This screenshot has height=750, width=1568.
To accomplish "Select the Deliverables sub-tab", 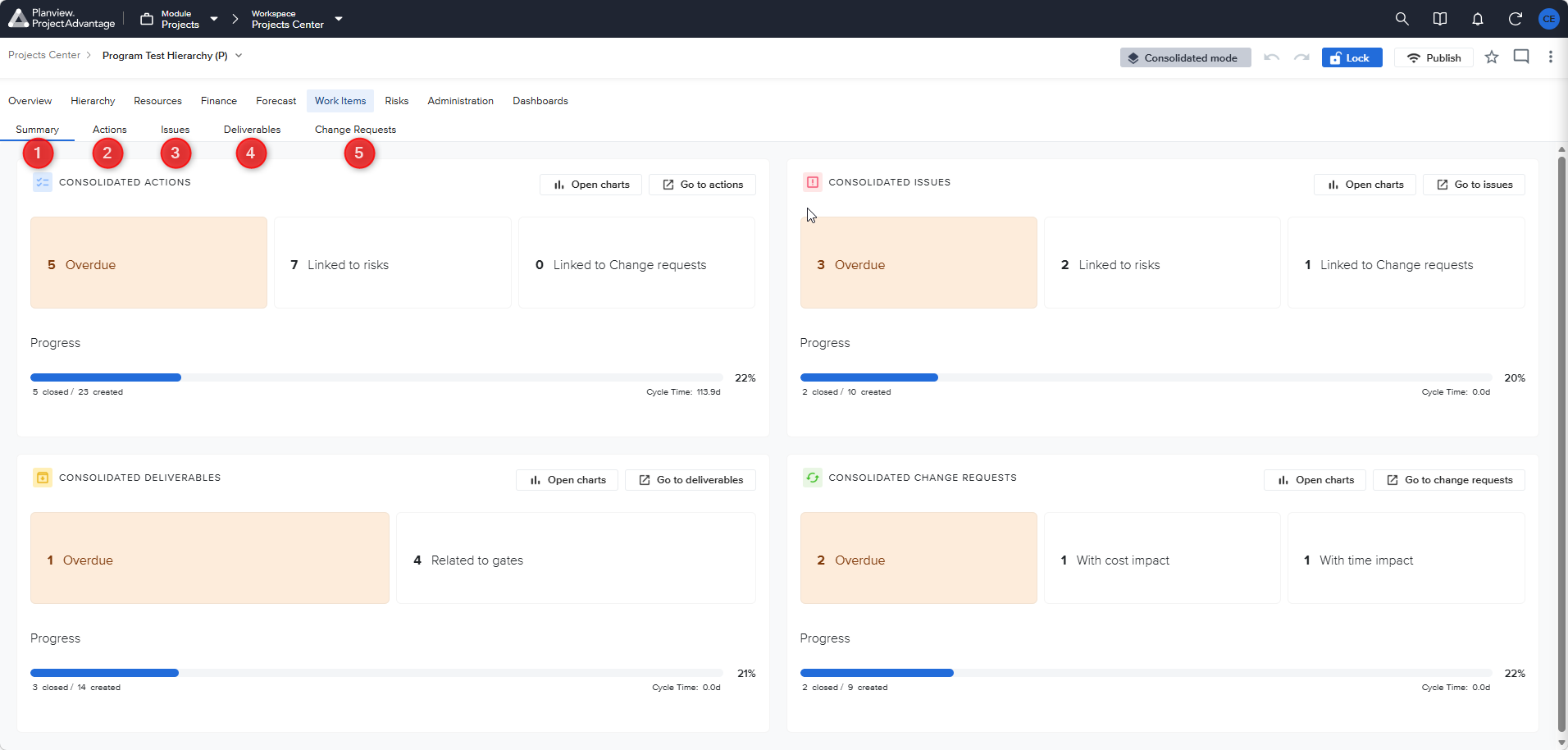I will [252, 130].
